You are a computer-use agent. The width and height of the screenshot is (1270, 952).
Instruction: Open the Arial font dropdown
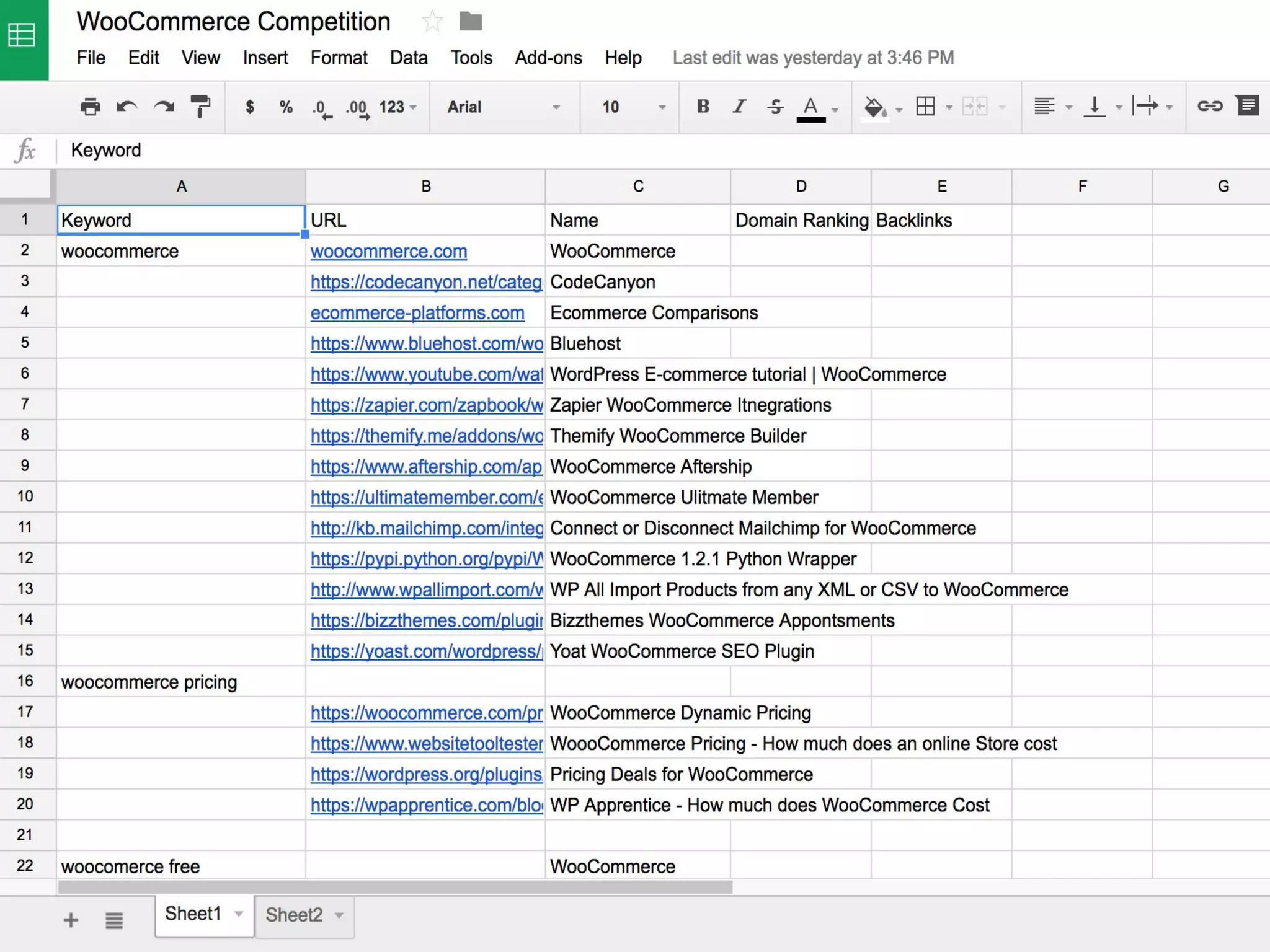(x=504, y=107)
